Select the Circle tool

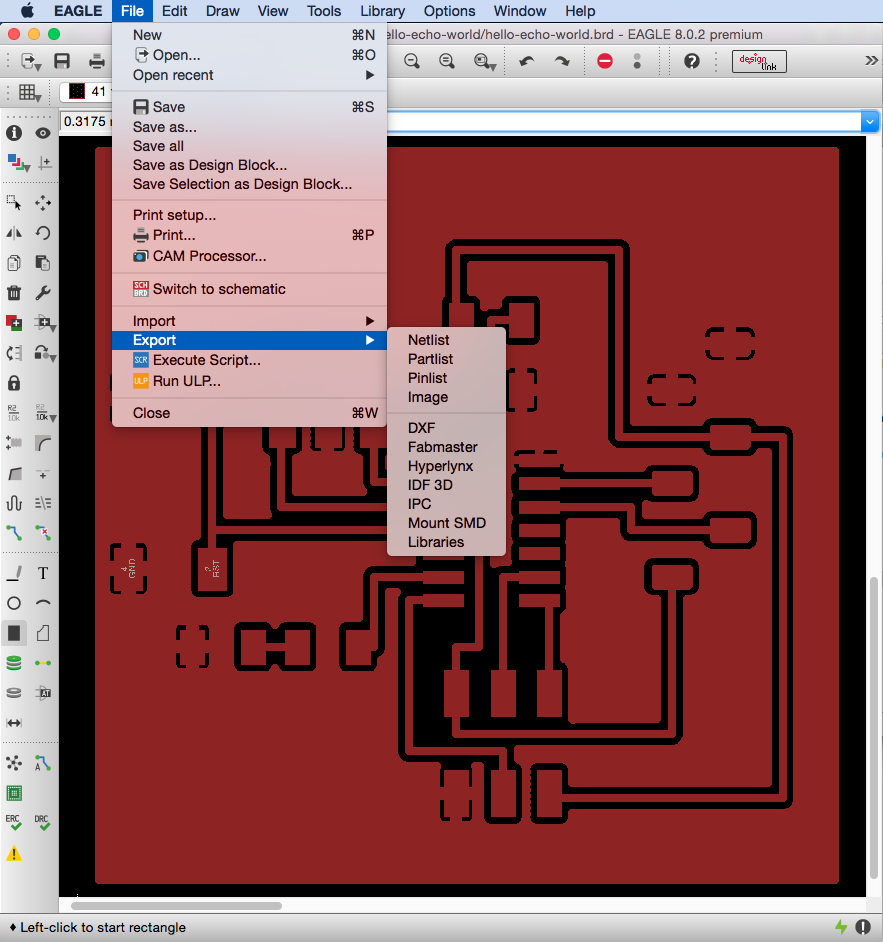(x=14, y=603)
